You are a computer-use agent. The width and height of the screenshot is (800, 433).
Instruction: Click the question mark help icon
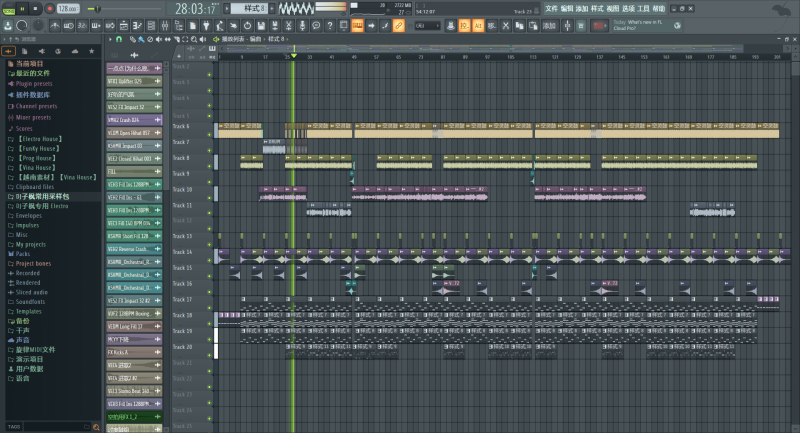pos(330,25)
